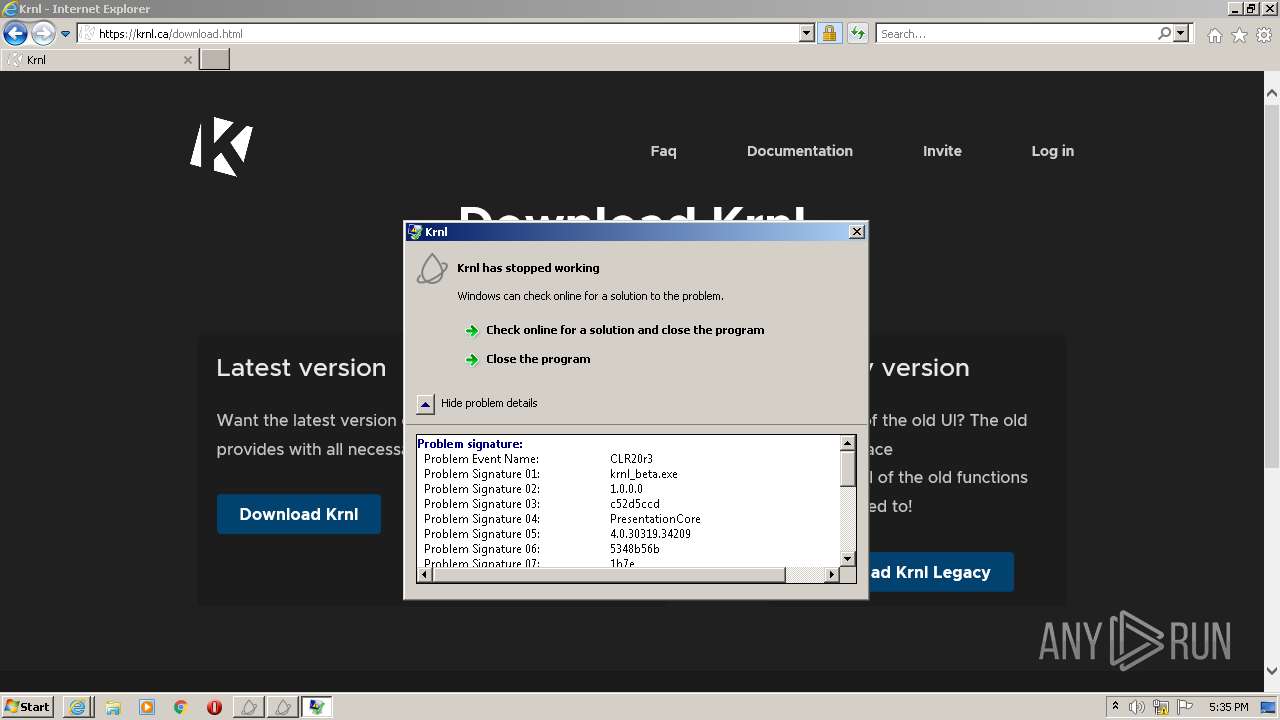
Task: Select 'PresentationCore' signature value
Action: coord(655,519)
